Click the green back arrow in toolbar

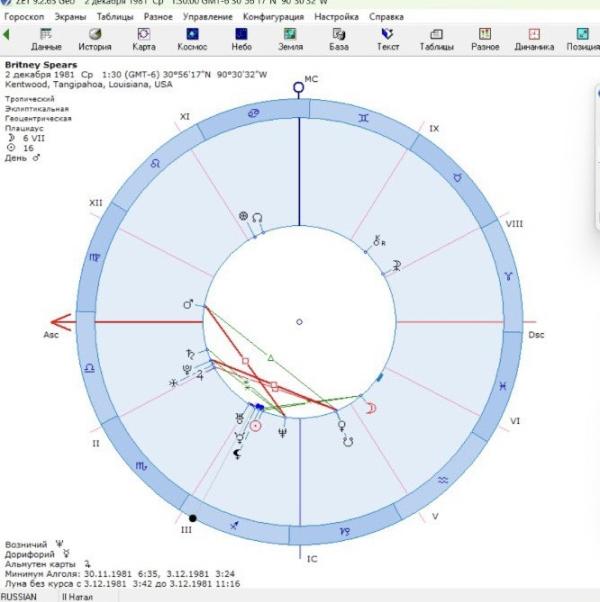click(6, 35)
